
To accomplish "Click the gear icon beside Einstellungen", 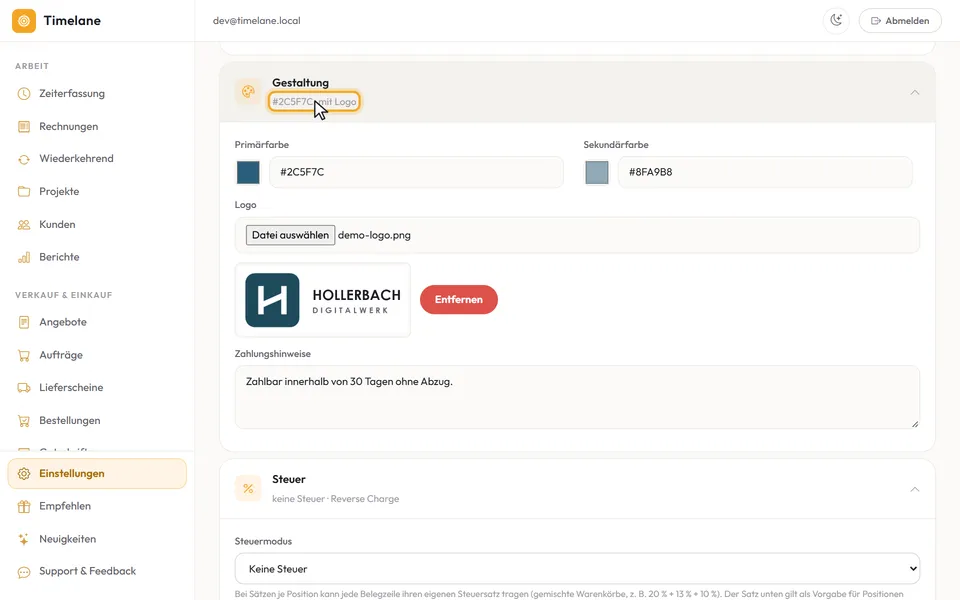I will (24, 474).
